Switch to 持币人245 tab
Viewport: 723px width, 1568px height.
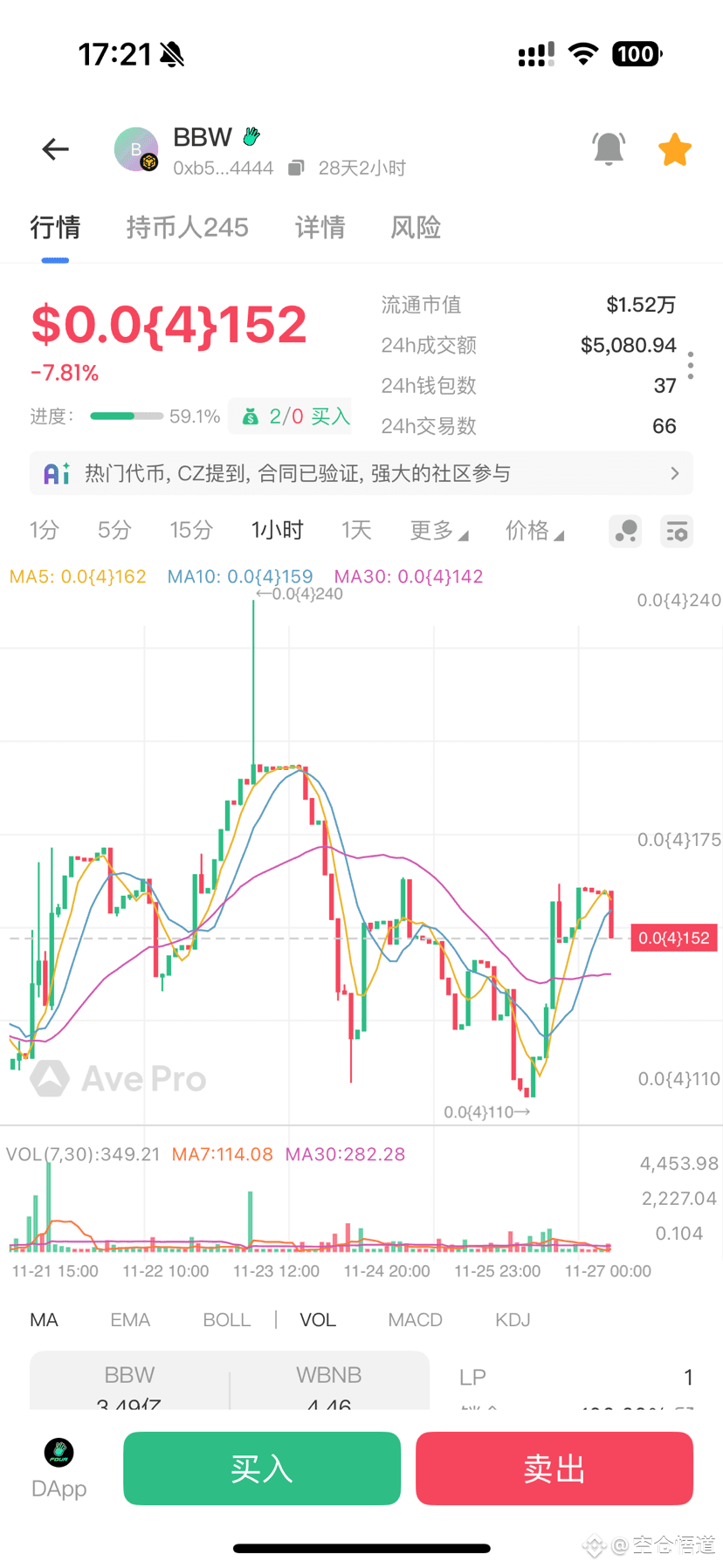(188, 228)
